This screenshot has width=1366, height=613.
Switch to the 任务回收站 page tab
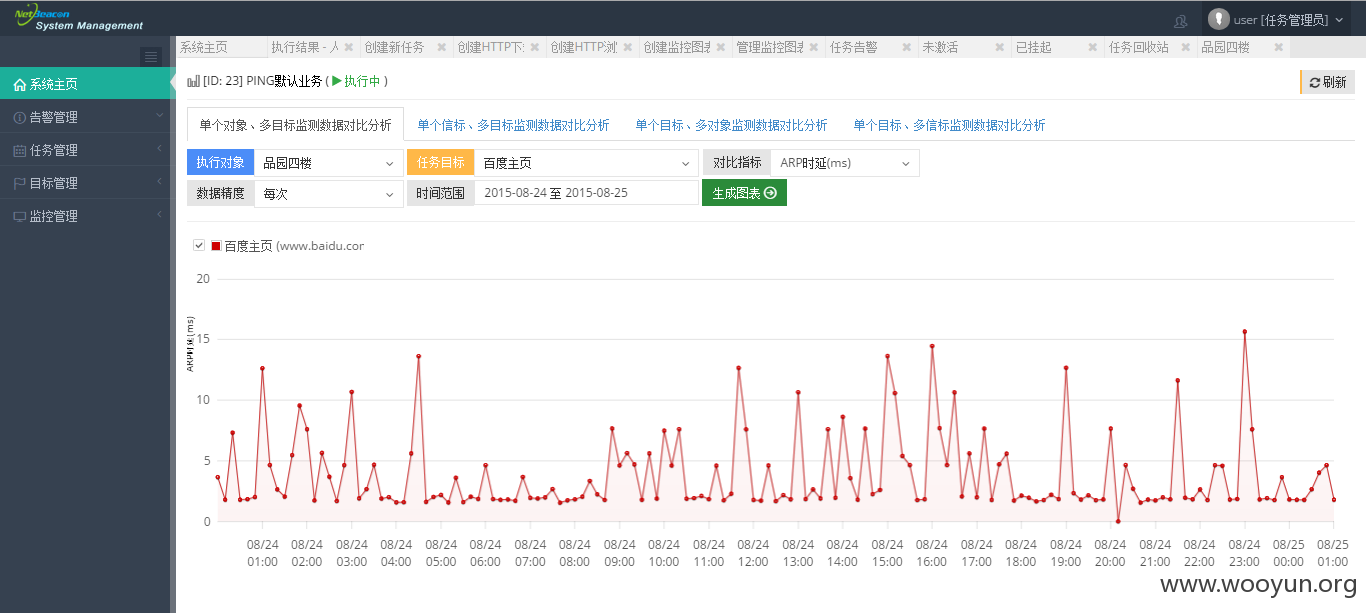pyautogui.click(x=1138, y=47)
